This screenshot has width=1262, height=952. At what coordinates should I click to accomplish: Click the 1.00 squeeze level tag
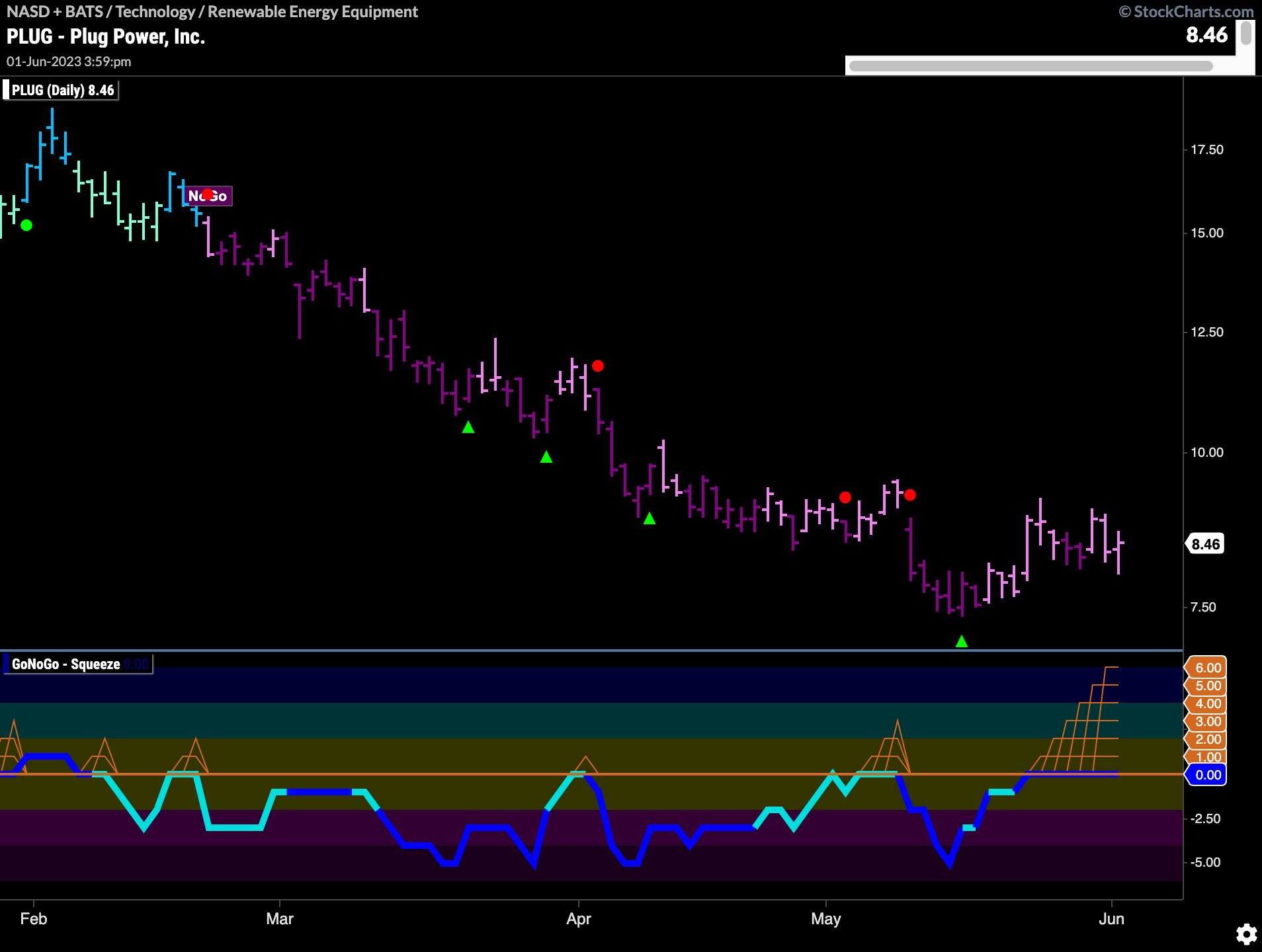1207,757
